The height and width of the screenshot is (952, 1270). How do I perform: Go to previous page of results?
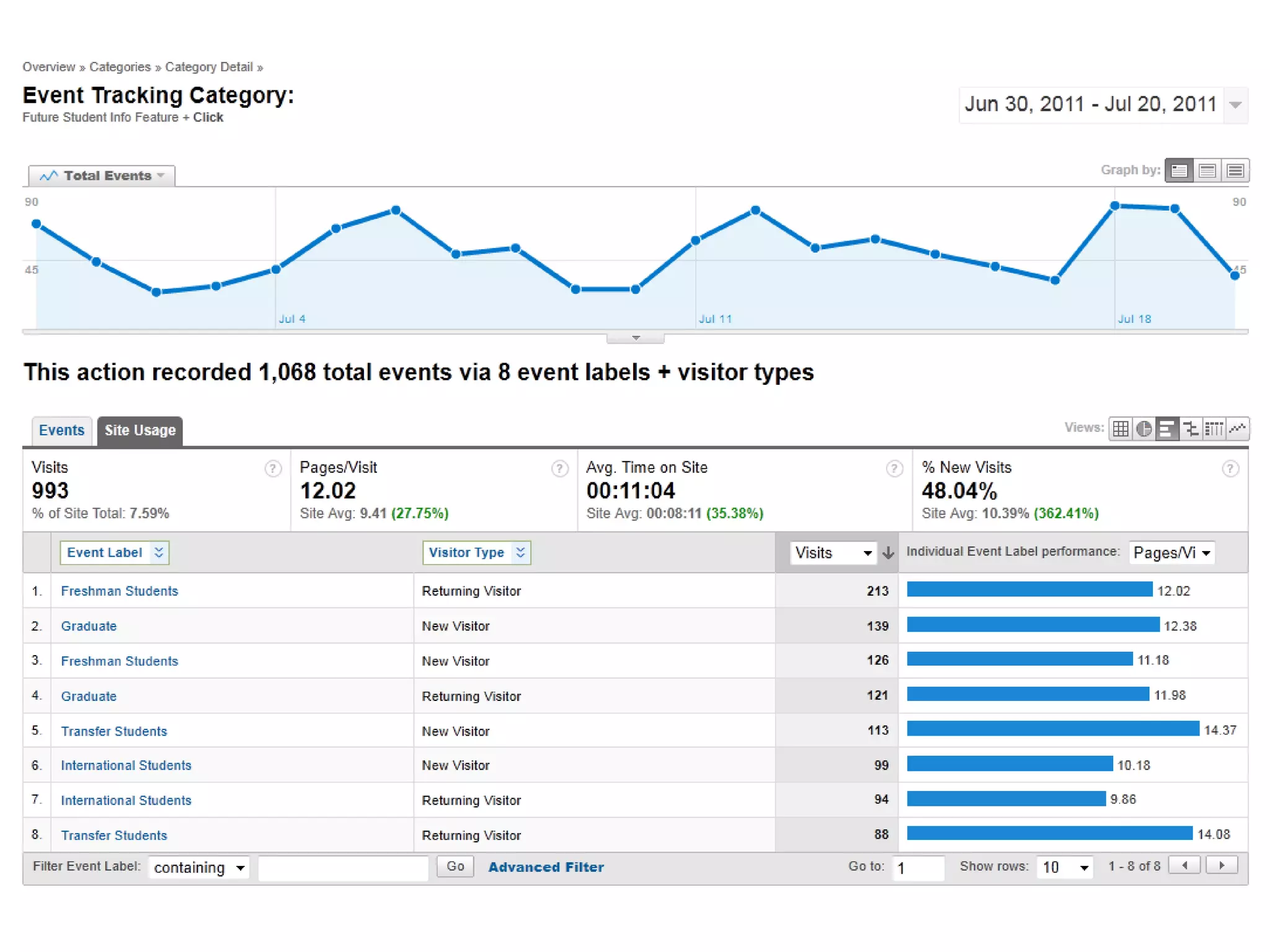[x=1184, y=865]
